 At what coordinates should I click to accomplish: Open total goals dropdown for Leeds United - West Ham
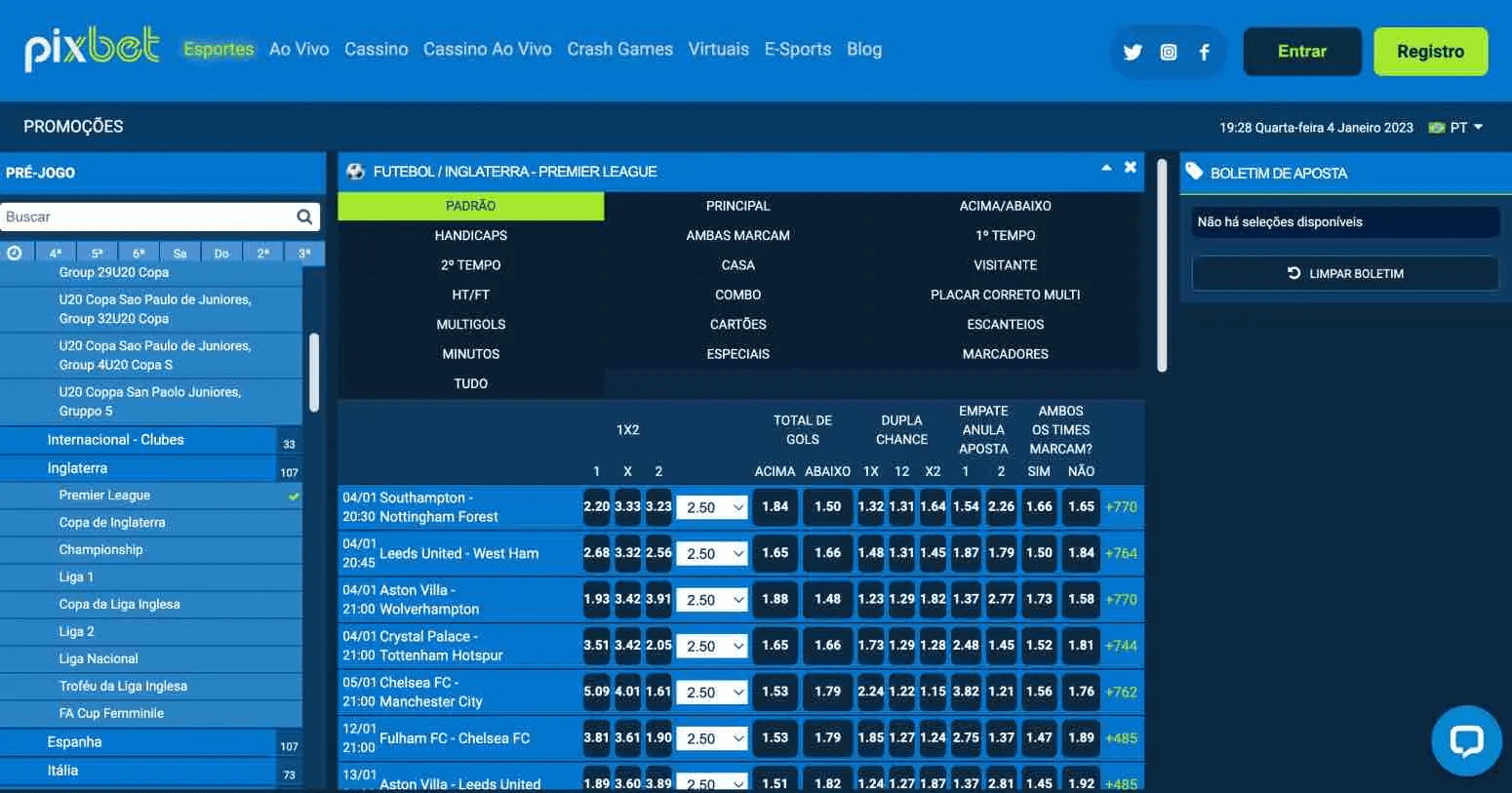pyautogui.click(x=712, y=553)
